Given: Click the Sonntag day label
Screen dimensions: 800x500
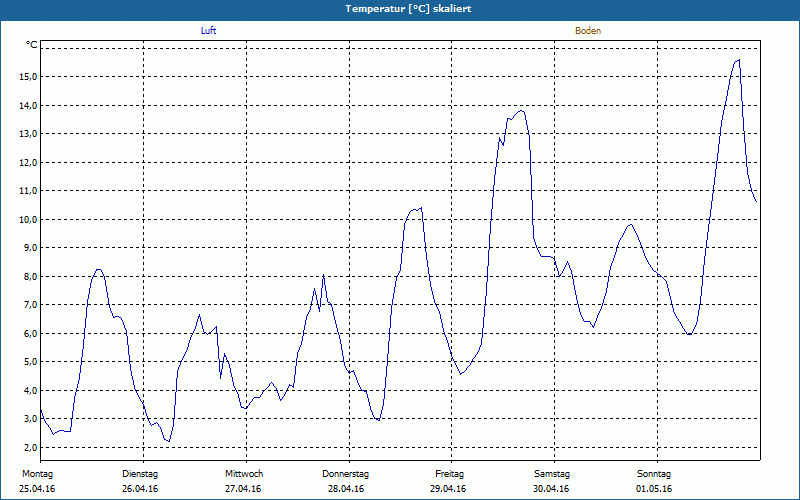Looking at the screenshot, I should [x=654, y=474].
